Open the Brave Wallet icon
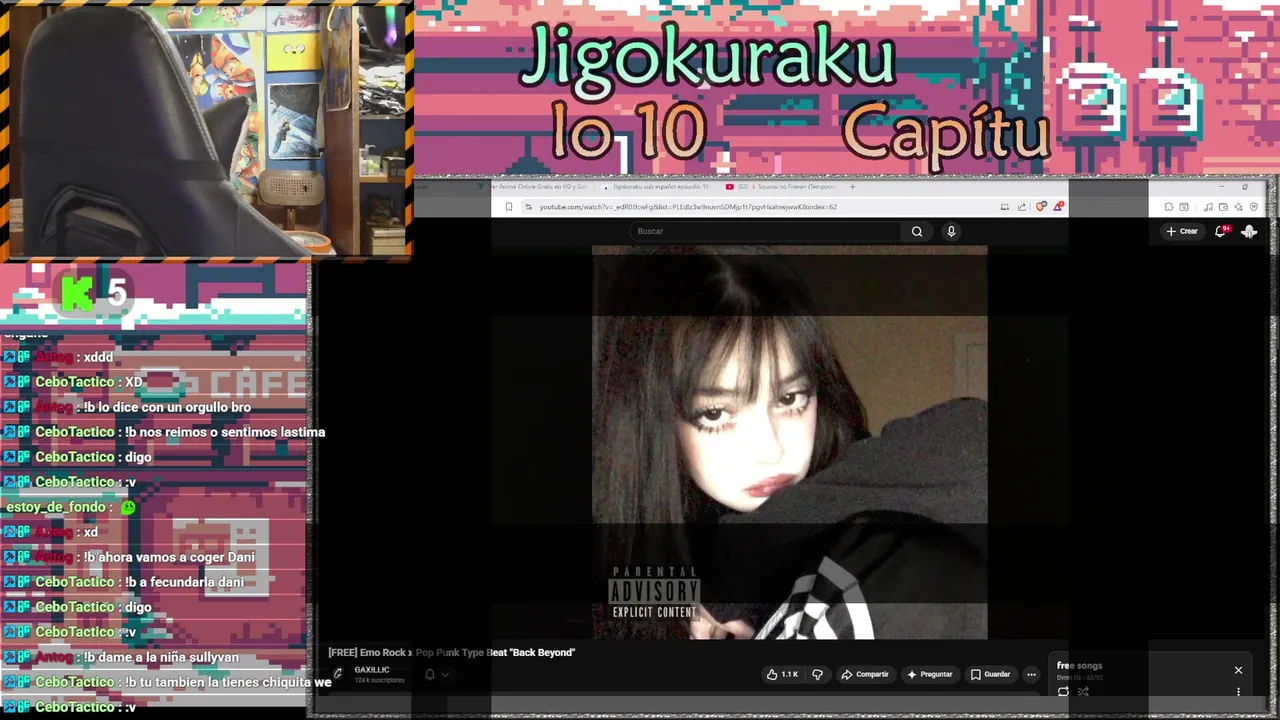The height and width of the screenshot is (720, 1280). tap(1223, 207)
